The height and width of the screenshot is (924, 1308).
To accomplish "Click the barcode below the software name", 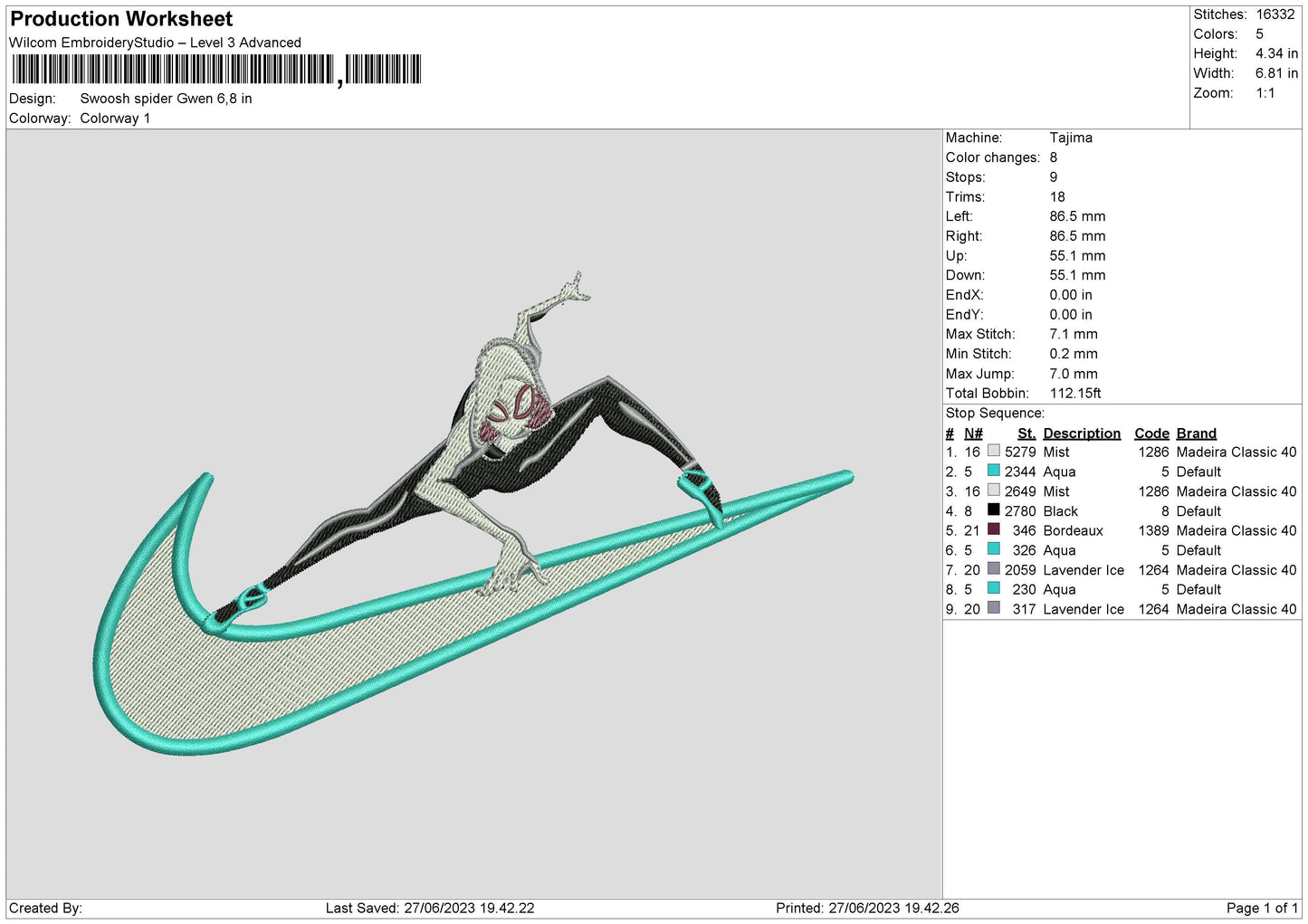I will (216, 70).
